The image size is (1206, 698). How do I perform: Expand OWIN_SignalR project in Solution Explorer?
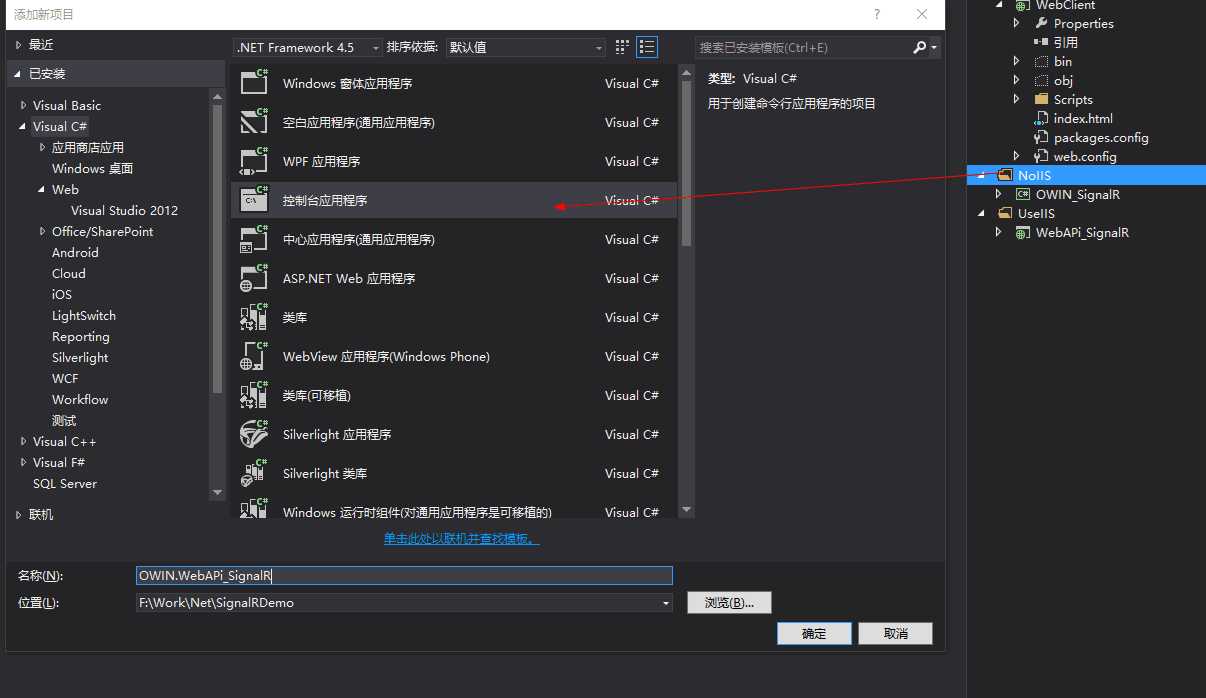click(998, 194)
